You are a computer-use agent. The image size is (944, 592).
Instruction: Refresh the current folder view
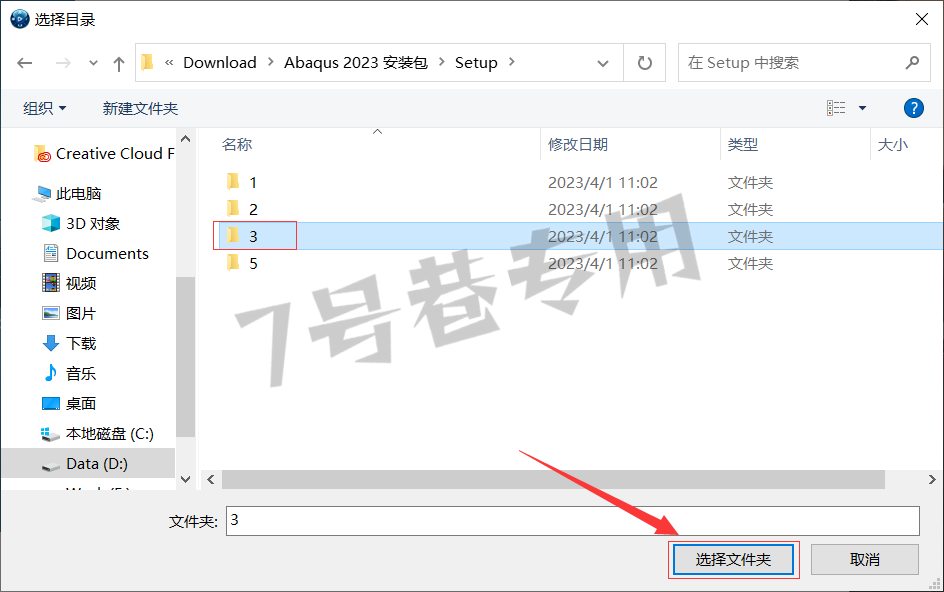coord(644,63)
